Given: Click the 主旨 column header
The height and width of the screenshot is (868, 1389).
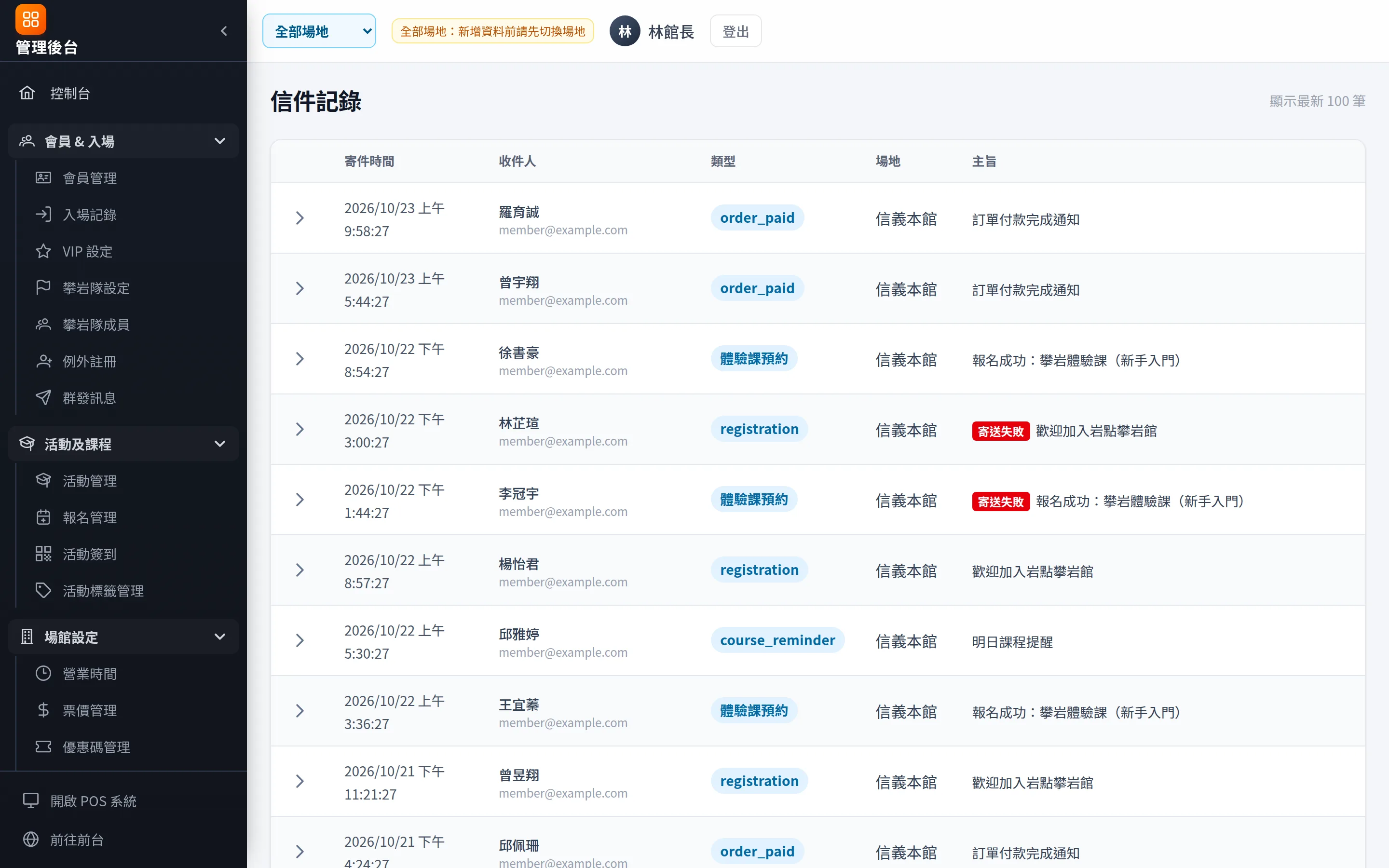Looking at the screenshot, I should click(x=984, y=162).
